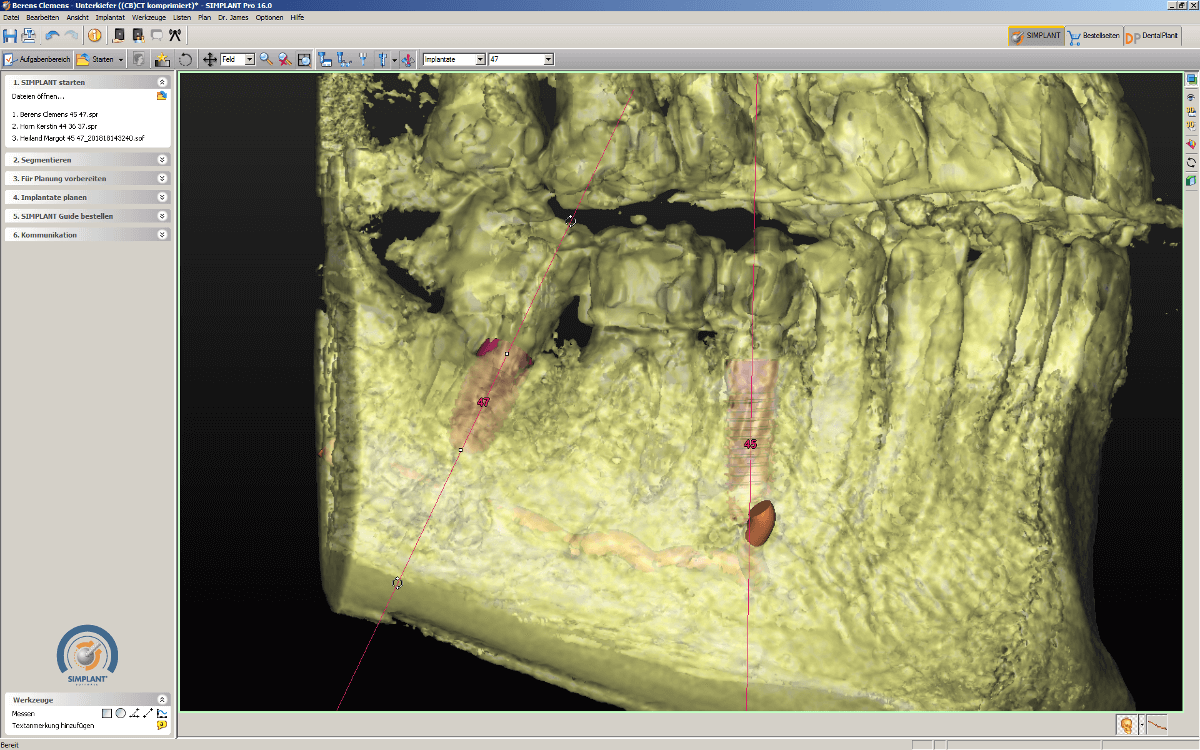1200x750 pixels.
Task: Open recent file 'Berens Clemens 45 47.spr'
Action: 55,114
